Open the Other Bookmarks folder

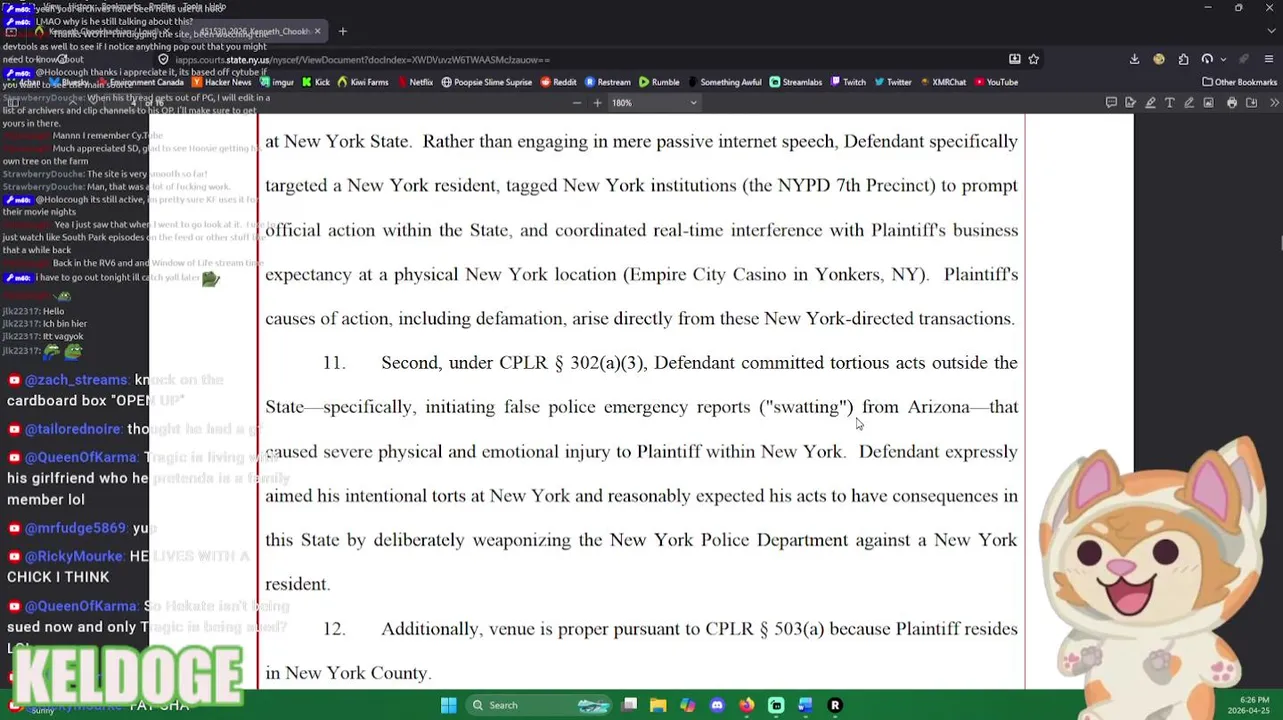[1239, 82]
